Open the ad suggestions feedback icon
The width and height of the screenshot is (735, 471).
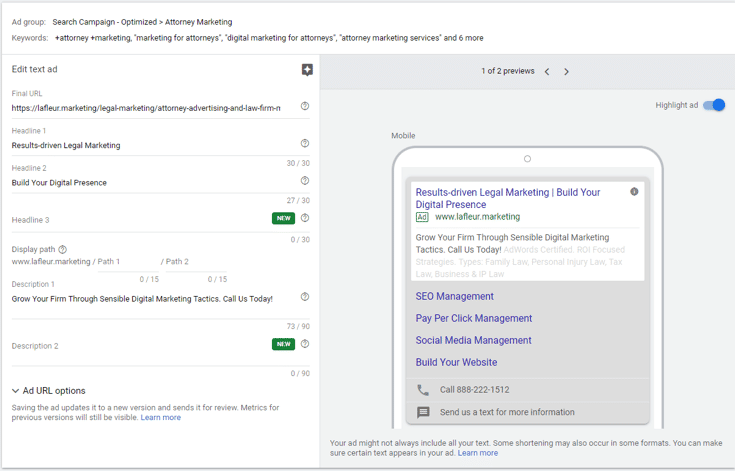coord(307,70)
